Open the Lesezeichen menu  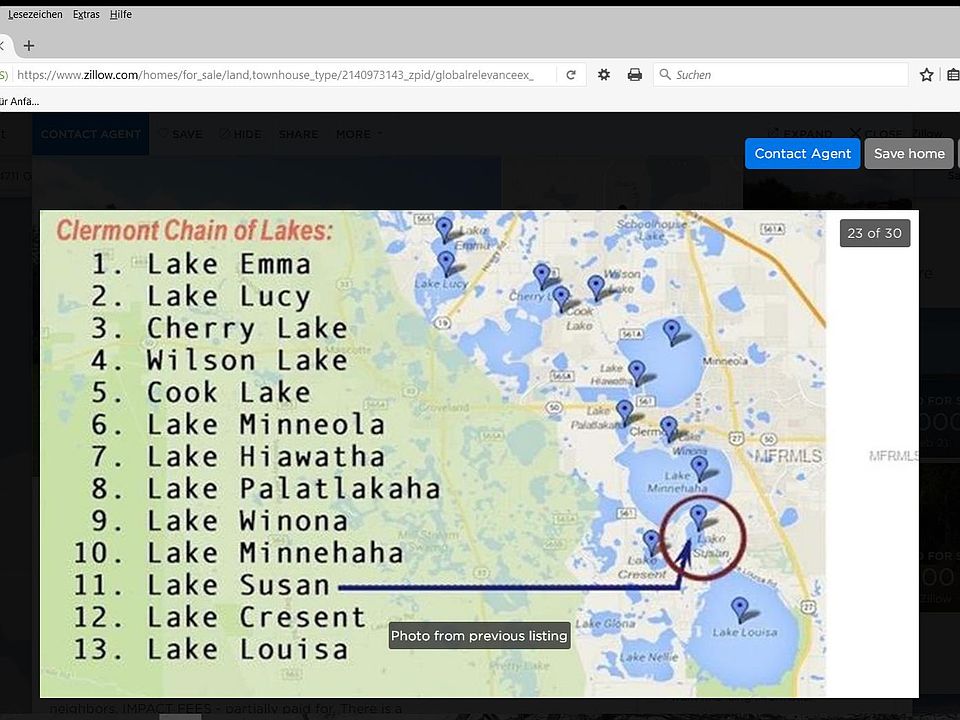35,14
